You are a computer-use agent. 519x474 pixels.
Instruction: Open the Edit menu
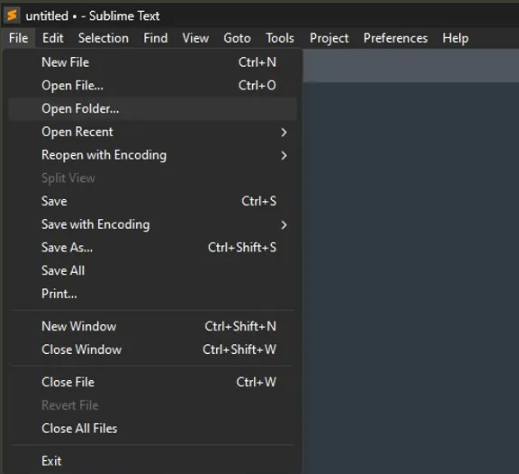click(53, 38)
